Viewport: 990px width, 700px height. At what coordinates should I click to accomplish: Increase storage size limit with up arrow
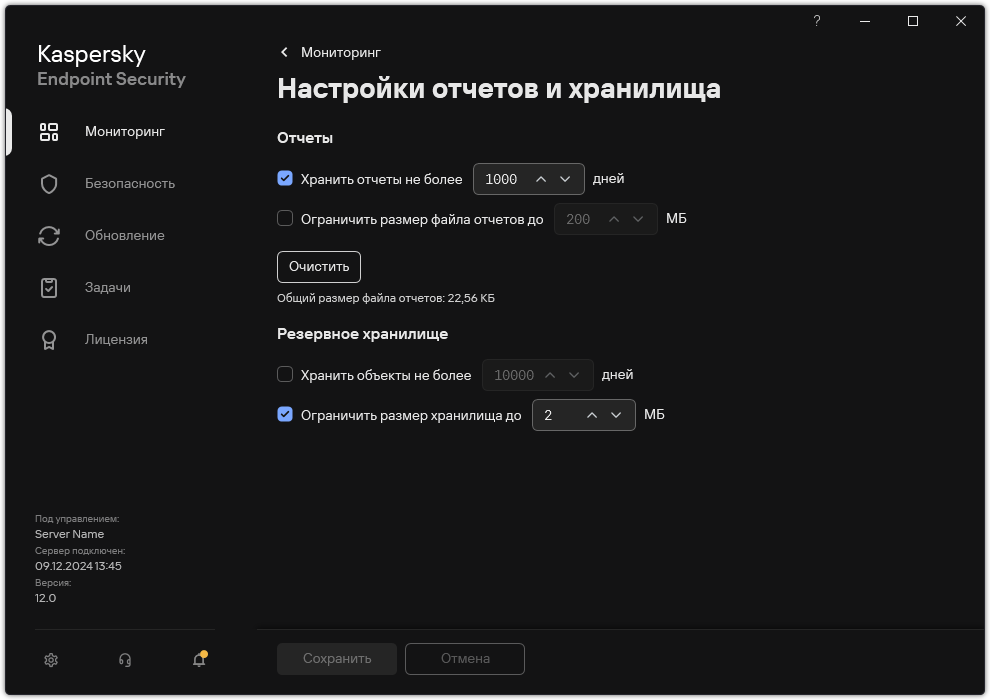pos(592,415)
